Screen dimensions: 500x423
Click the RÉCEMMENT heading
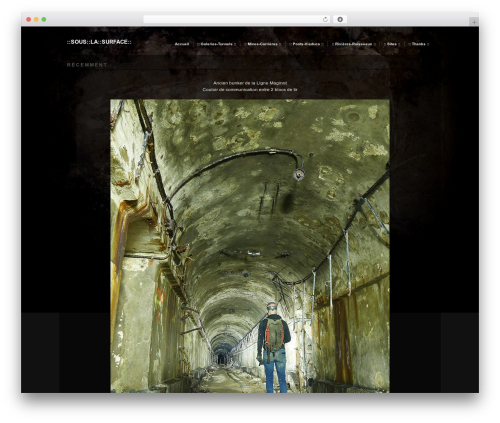(x=87, y=65)
